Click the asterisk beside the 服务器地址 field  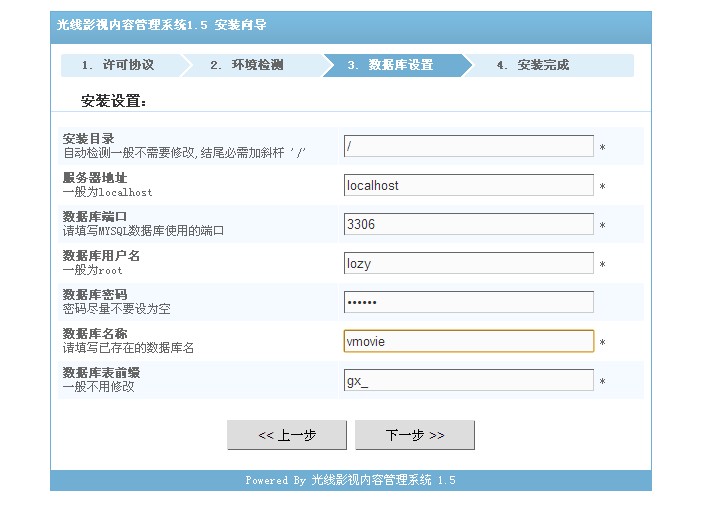(x=602, y=187)
